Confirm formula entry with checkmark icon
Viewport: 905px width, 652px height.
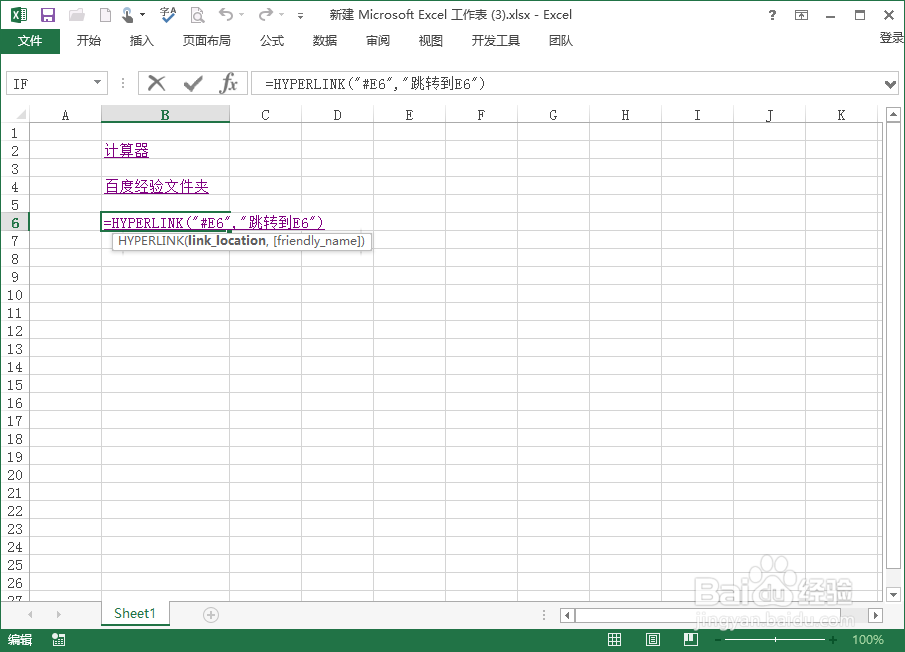193,84
